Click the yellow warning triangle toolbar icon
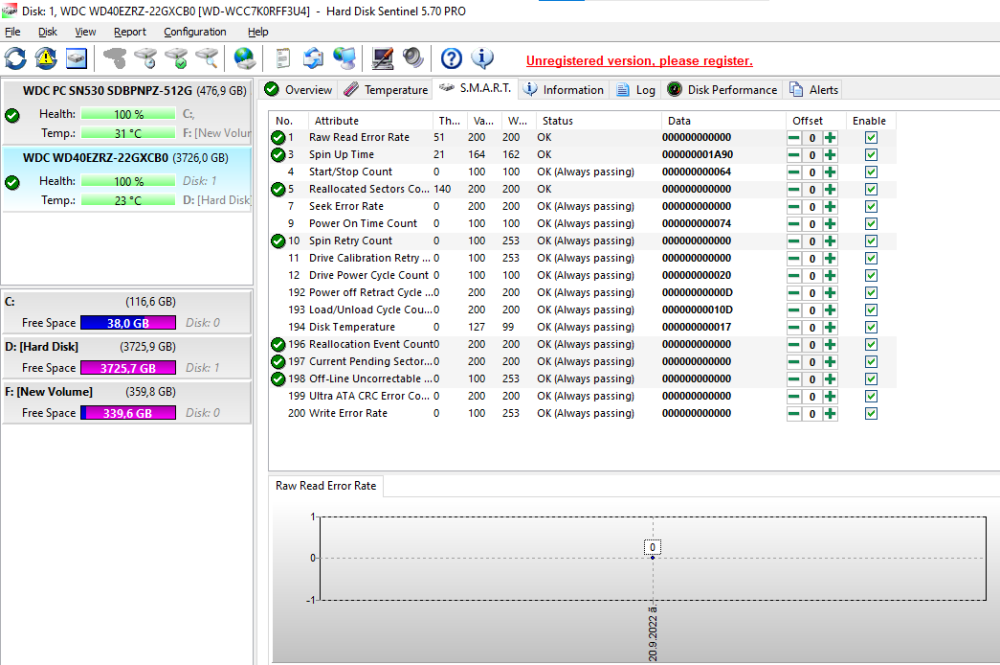1000x665 pixels. [46, 58]
